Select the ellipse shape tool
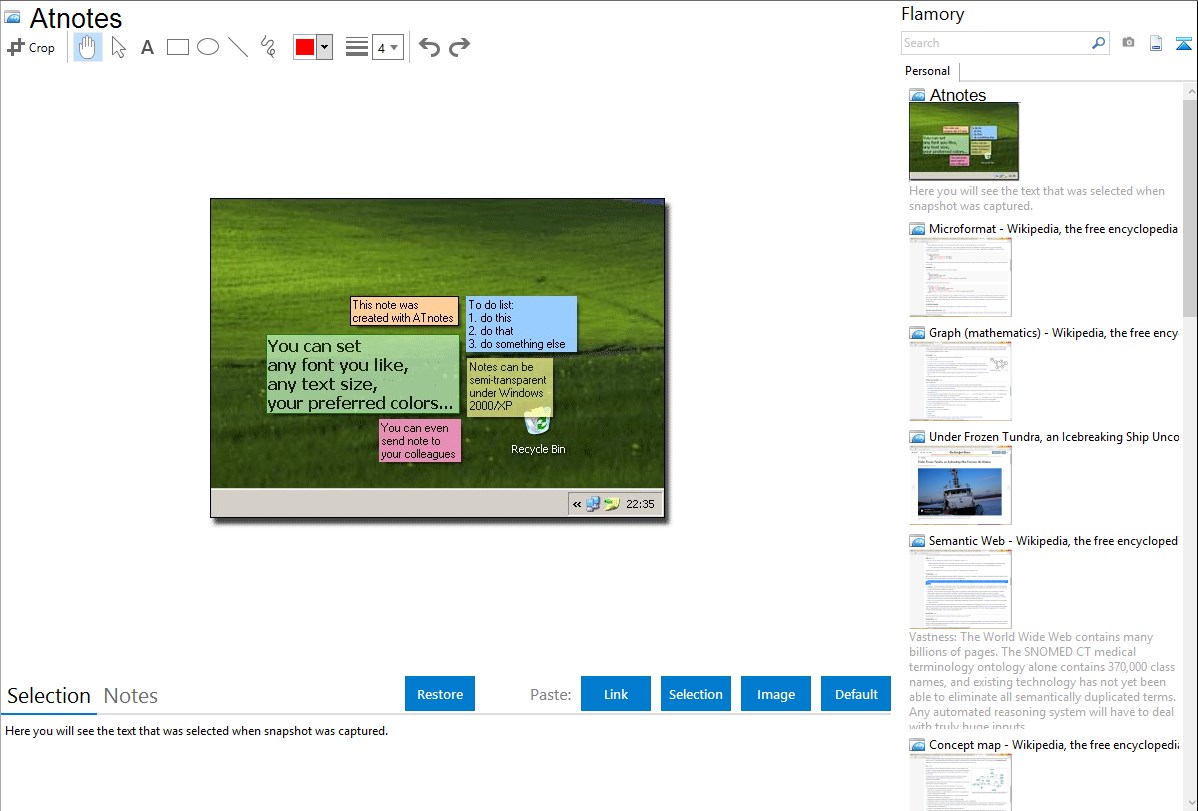This screenshot has width=1198, height=811. (208, 47)
